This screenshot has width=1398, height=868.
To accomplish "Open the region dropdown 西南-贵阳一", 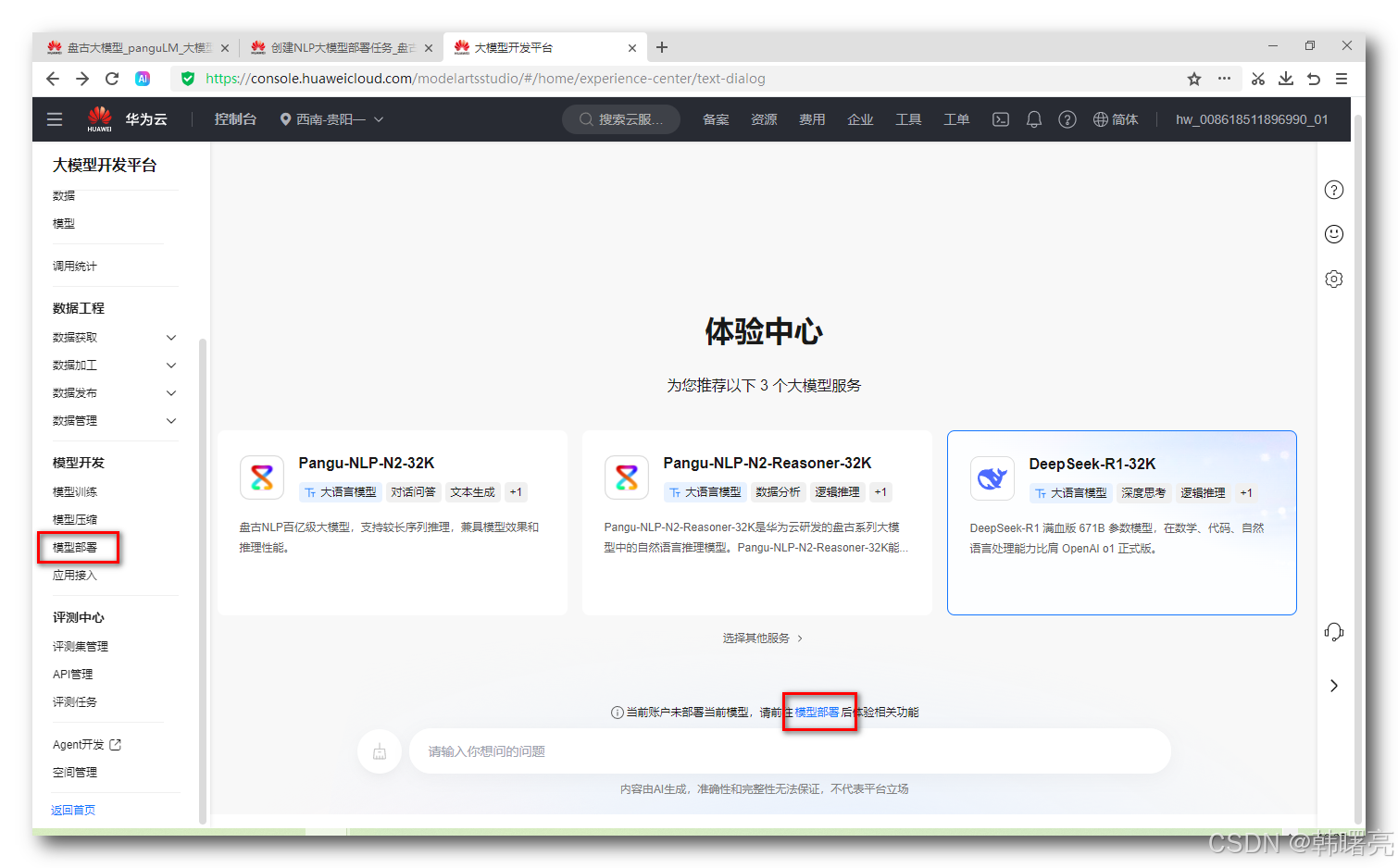I will click(x=331, y=119).
